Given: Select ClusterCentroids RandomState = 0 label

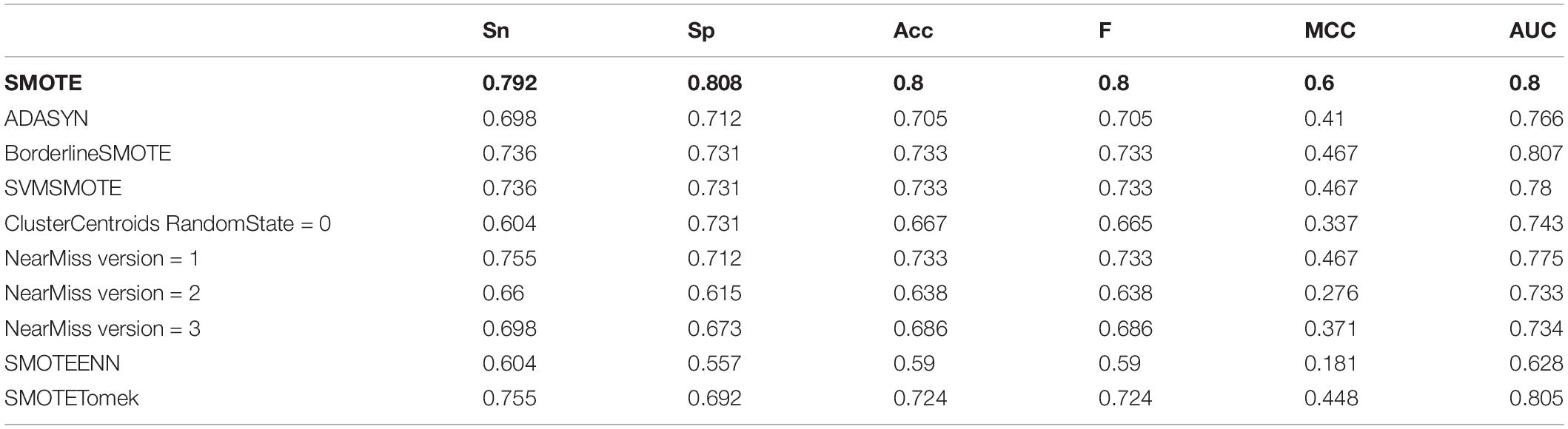Looking at the screenshot, I should 167,223.
